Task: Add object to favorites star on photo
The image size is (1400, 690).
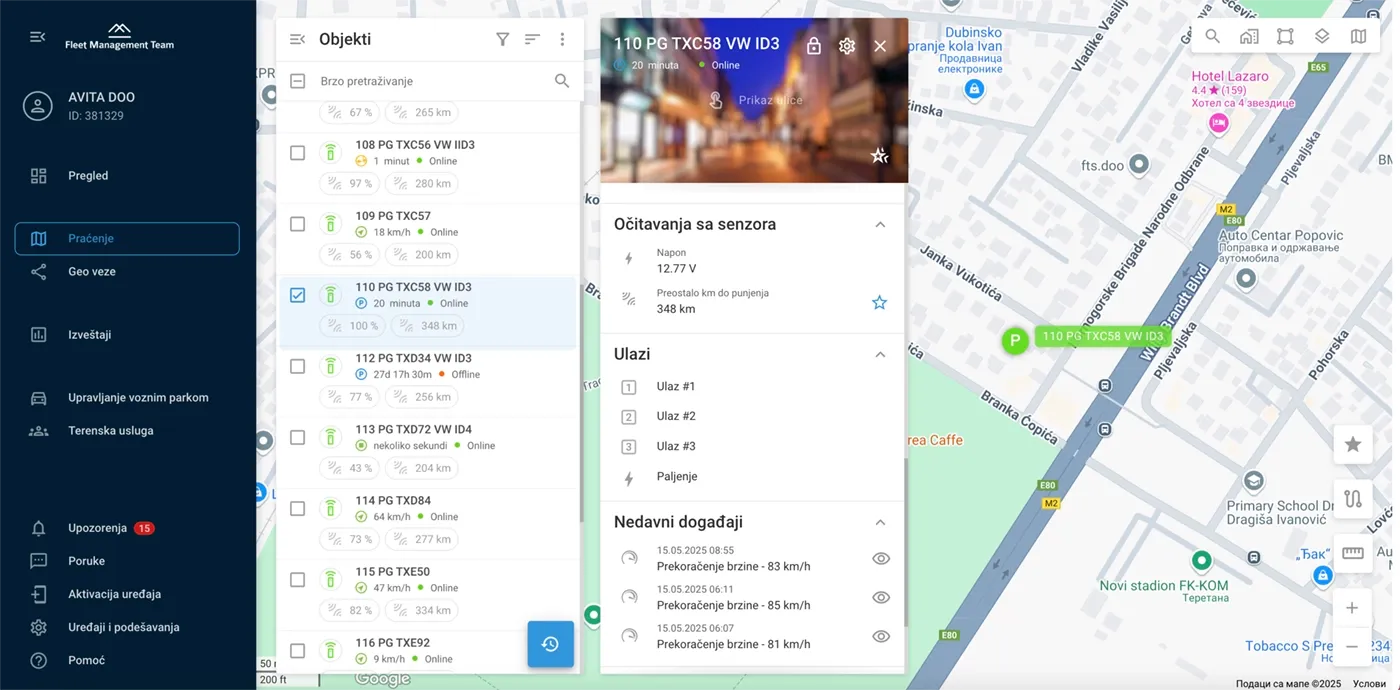Action: tap(880, 156)
